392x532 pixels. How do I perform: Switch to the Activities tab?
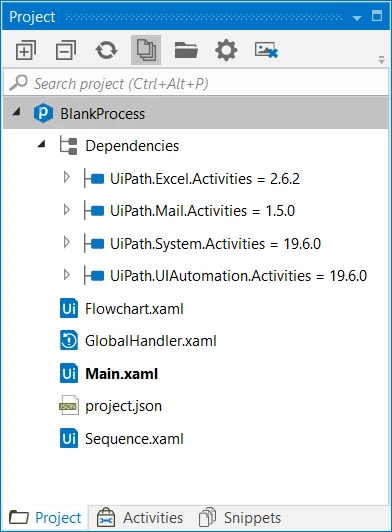pyautogui.click(x=140, y=518)
